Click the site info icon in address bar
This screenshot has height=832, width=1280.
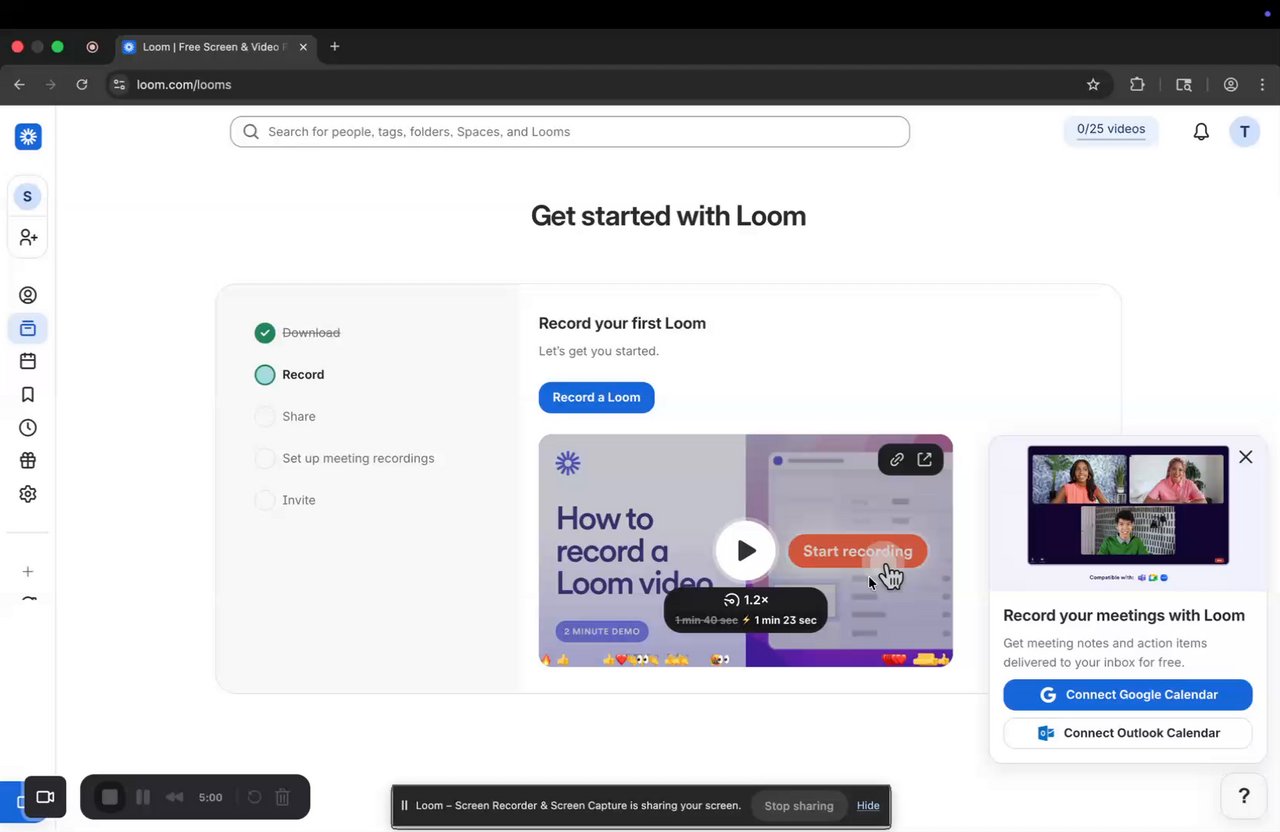tap(120, 85)
